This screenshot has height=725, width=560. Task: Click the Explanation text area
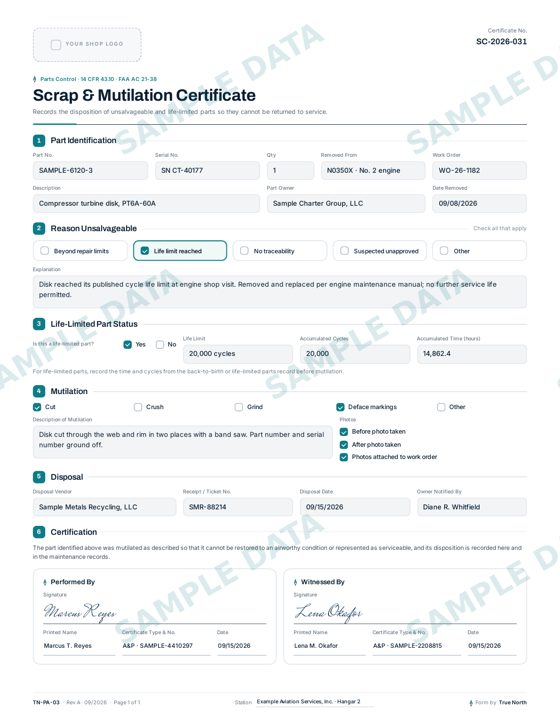[280, 291]
